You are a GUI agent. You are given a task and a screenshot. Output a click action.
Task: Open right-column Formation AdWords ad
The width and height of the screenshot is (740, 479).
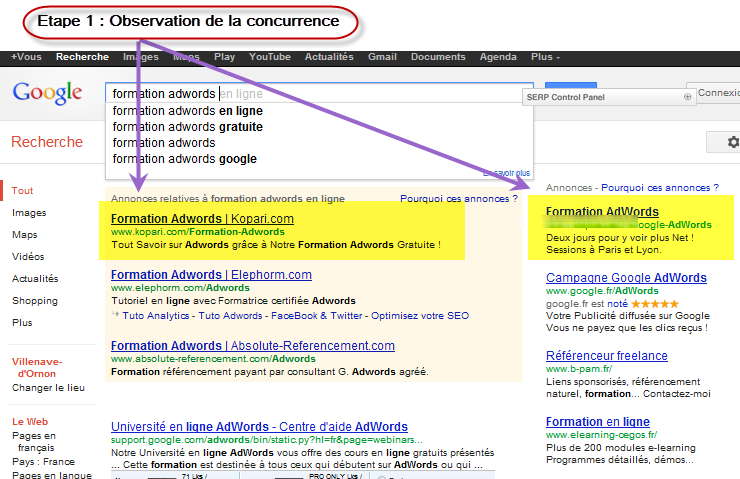[602, 211]
